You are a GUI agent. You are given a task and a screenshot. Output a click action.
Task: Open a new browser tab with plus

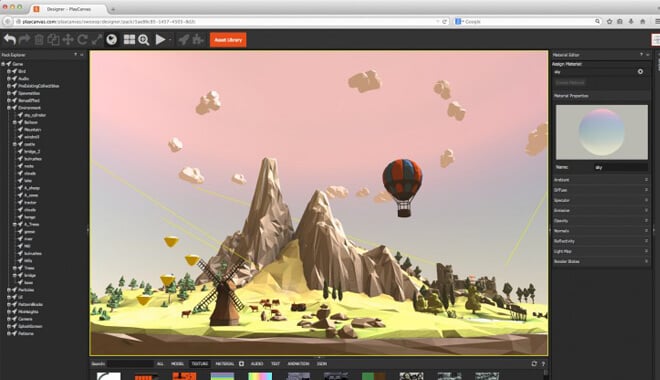pyautogui.click(x=113, y=9)
